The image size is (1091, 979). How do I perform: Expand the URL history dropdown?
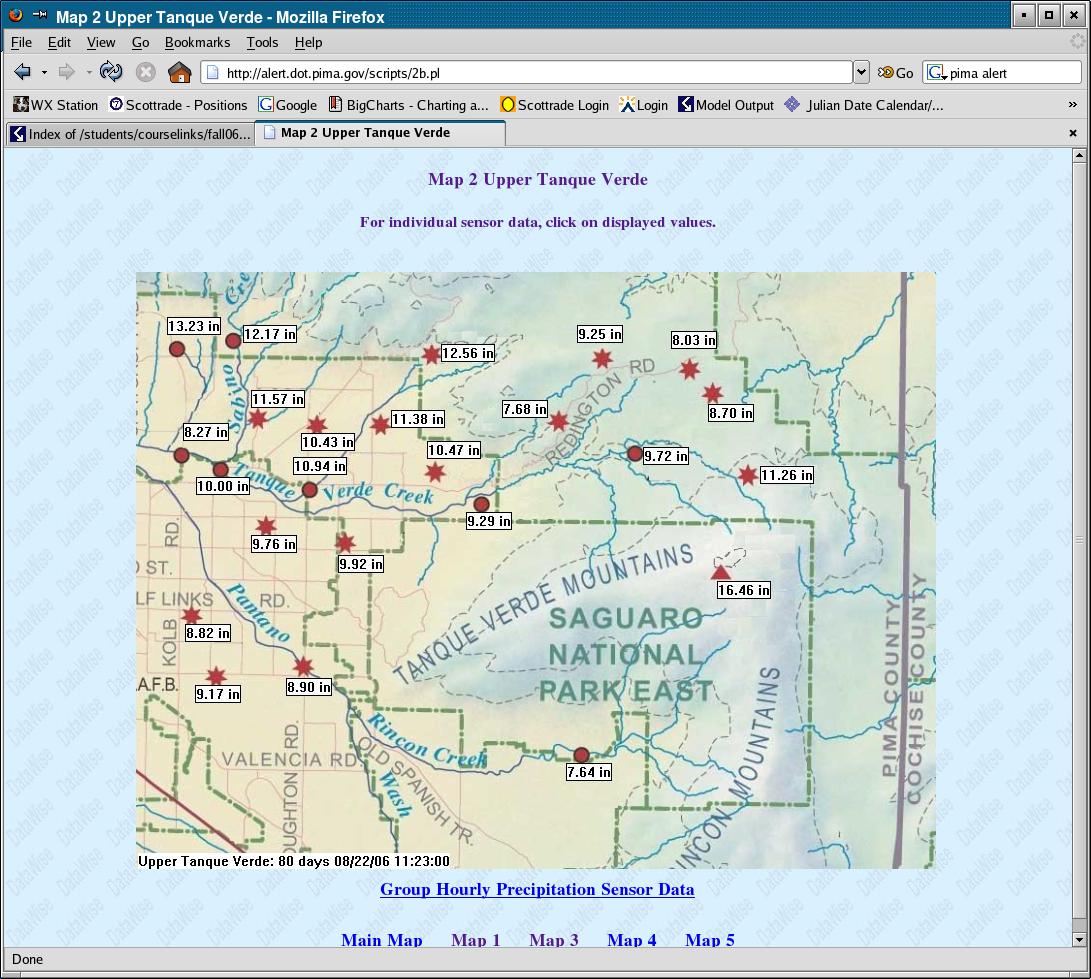coord(861,72)
